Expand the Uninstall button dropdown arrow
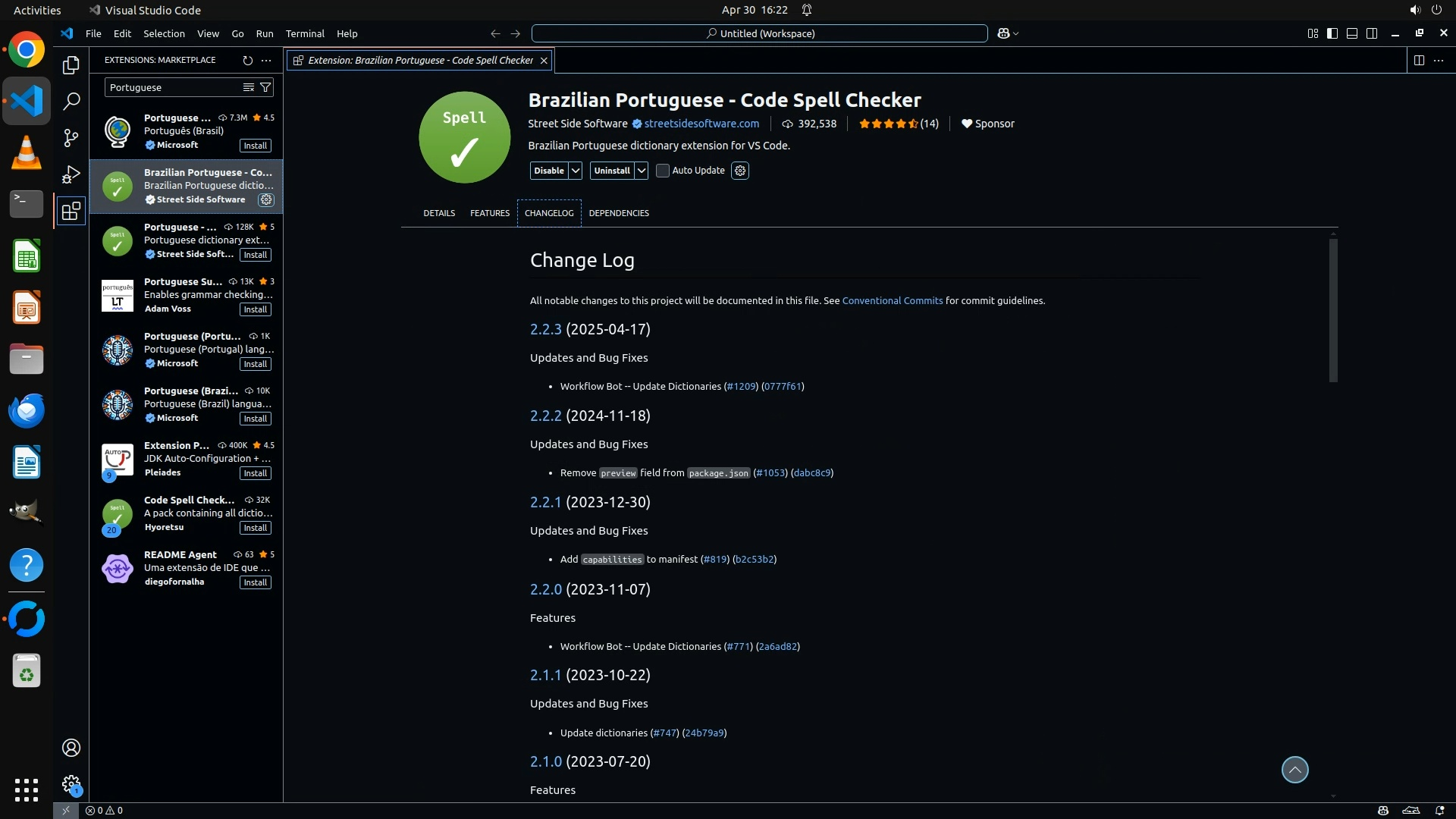1456x819 pixels. tap(642, 171)
